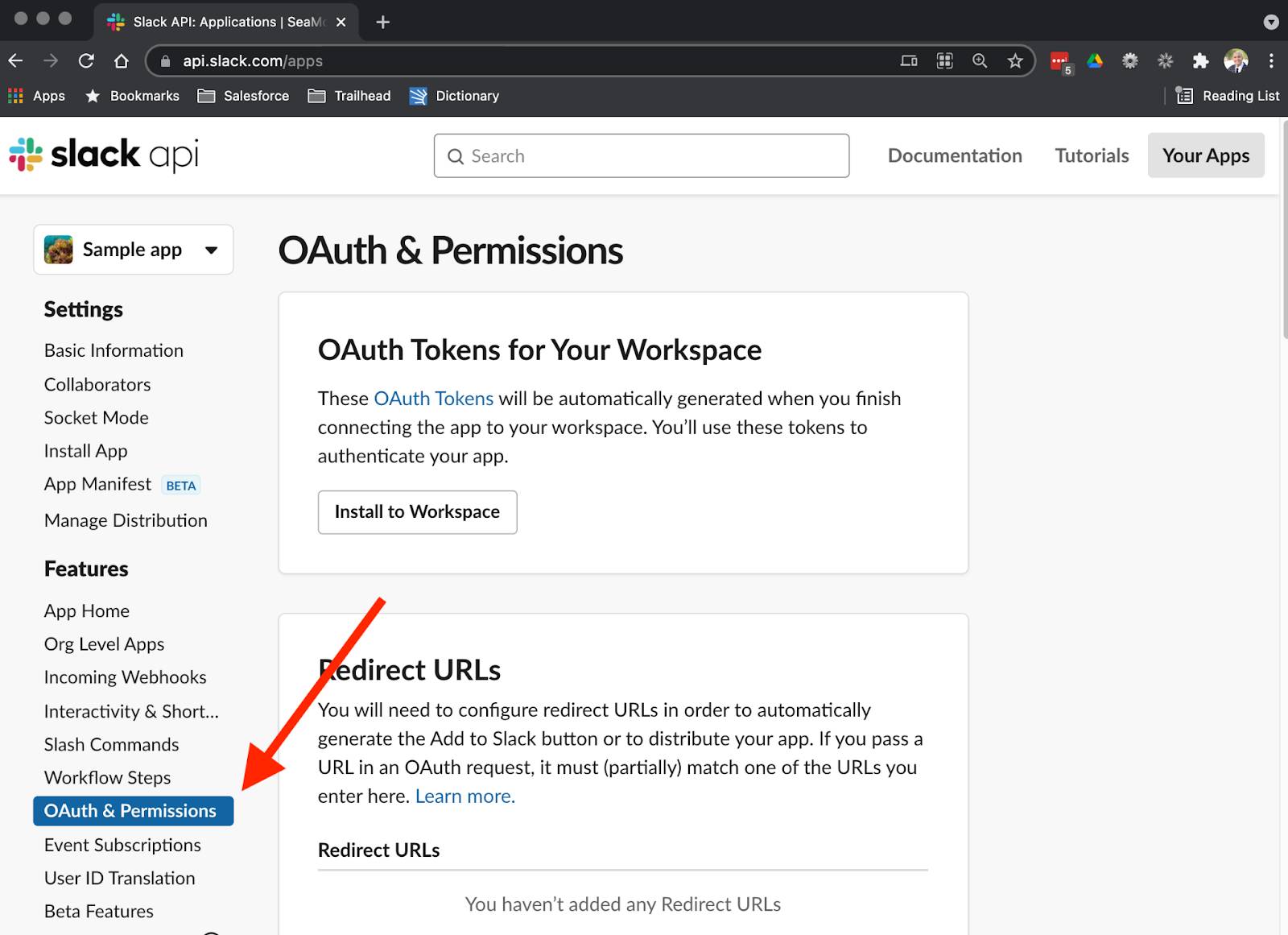Open the Tutorials menu
The width and height of the screenshot is (1288, 935).
tap(1092, 155)
